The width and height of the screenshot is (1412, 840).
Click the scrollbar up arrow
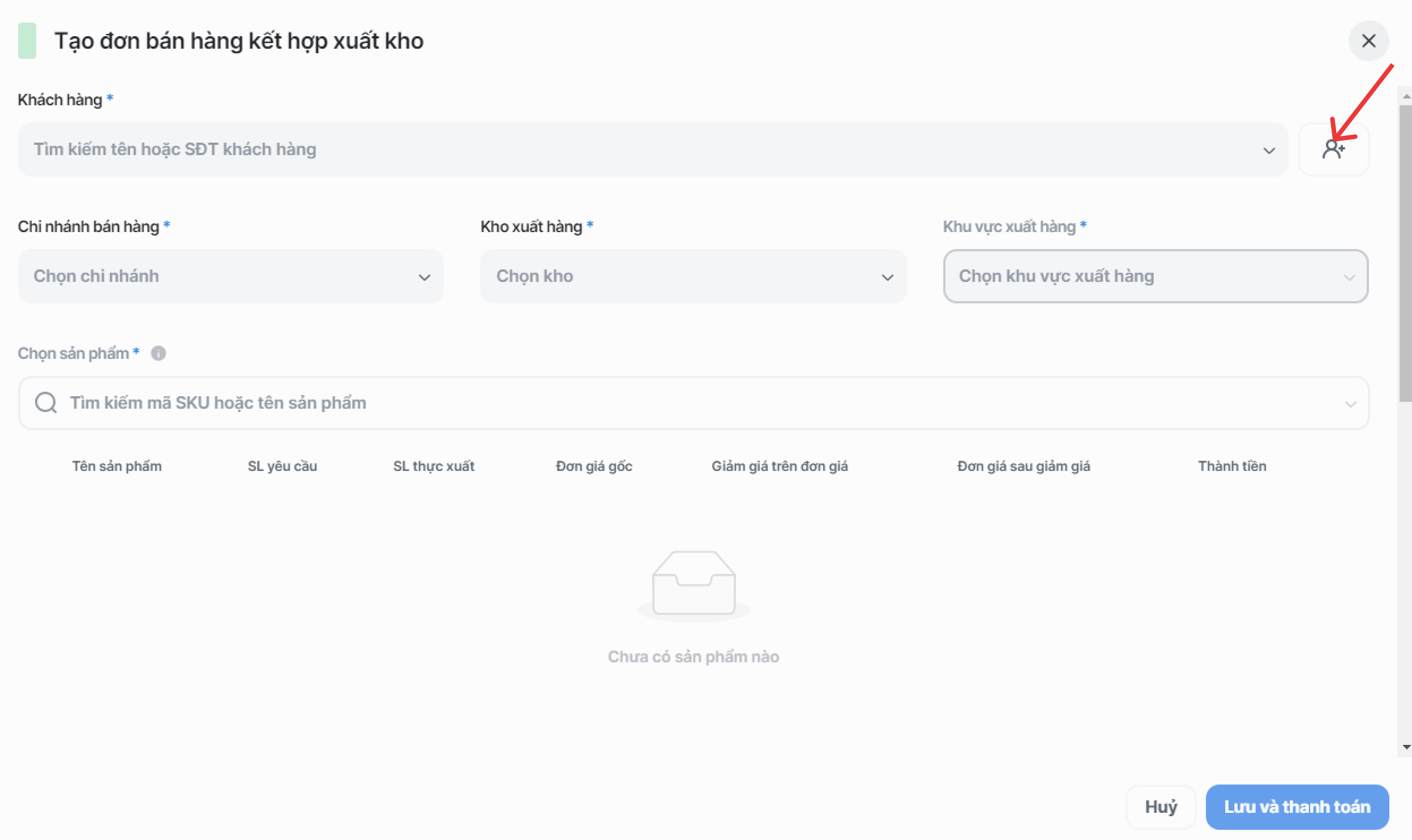1406,97
